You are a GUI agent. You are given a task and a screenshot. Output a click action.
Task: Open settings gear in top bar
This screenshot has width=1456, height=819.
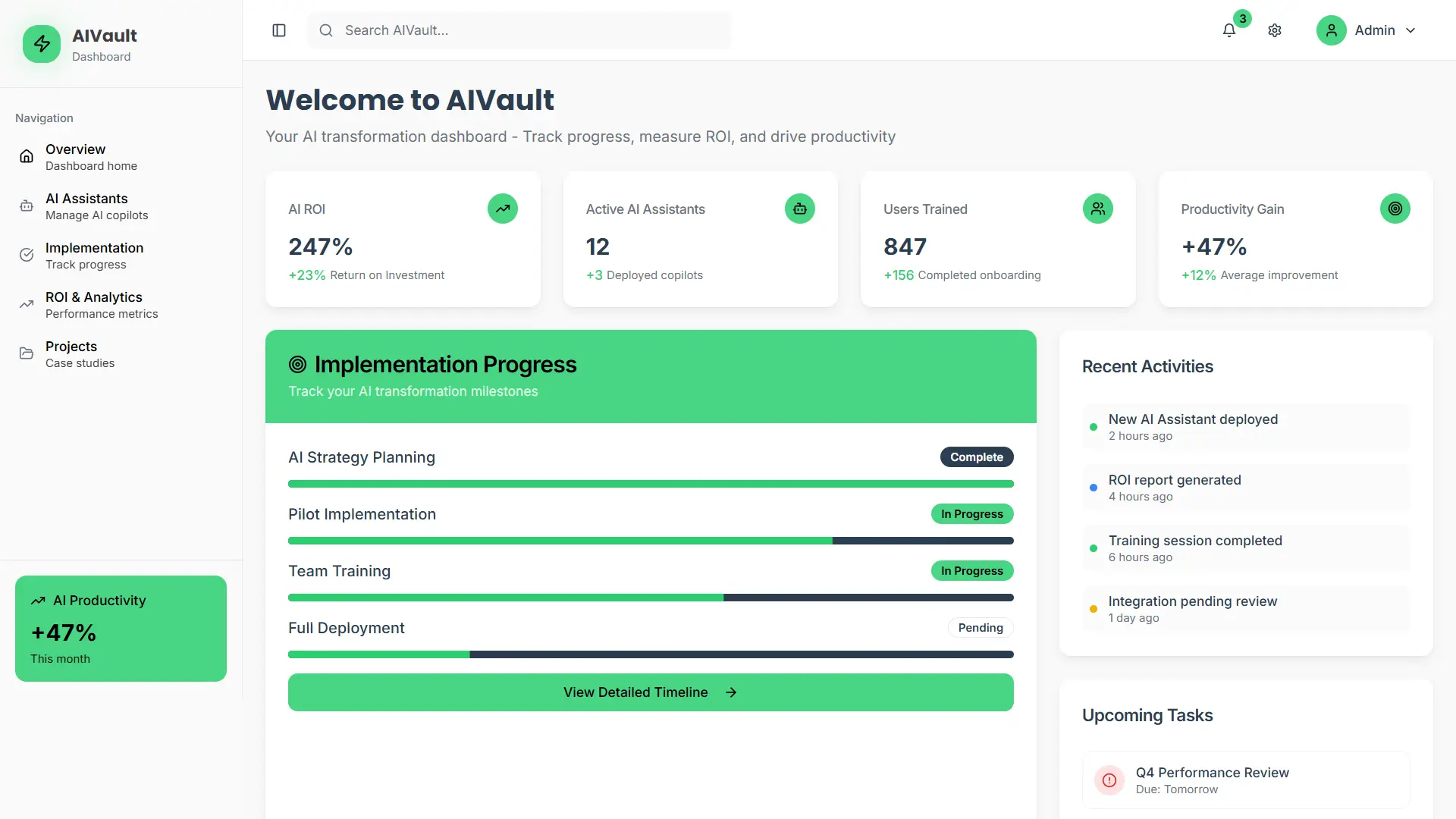(1275, 30)
